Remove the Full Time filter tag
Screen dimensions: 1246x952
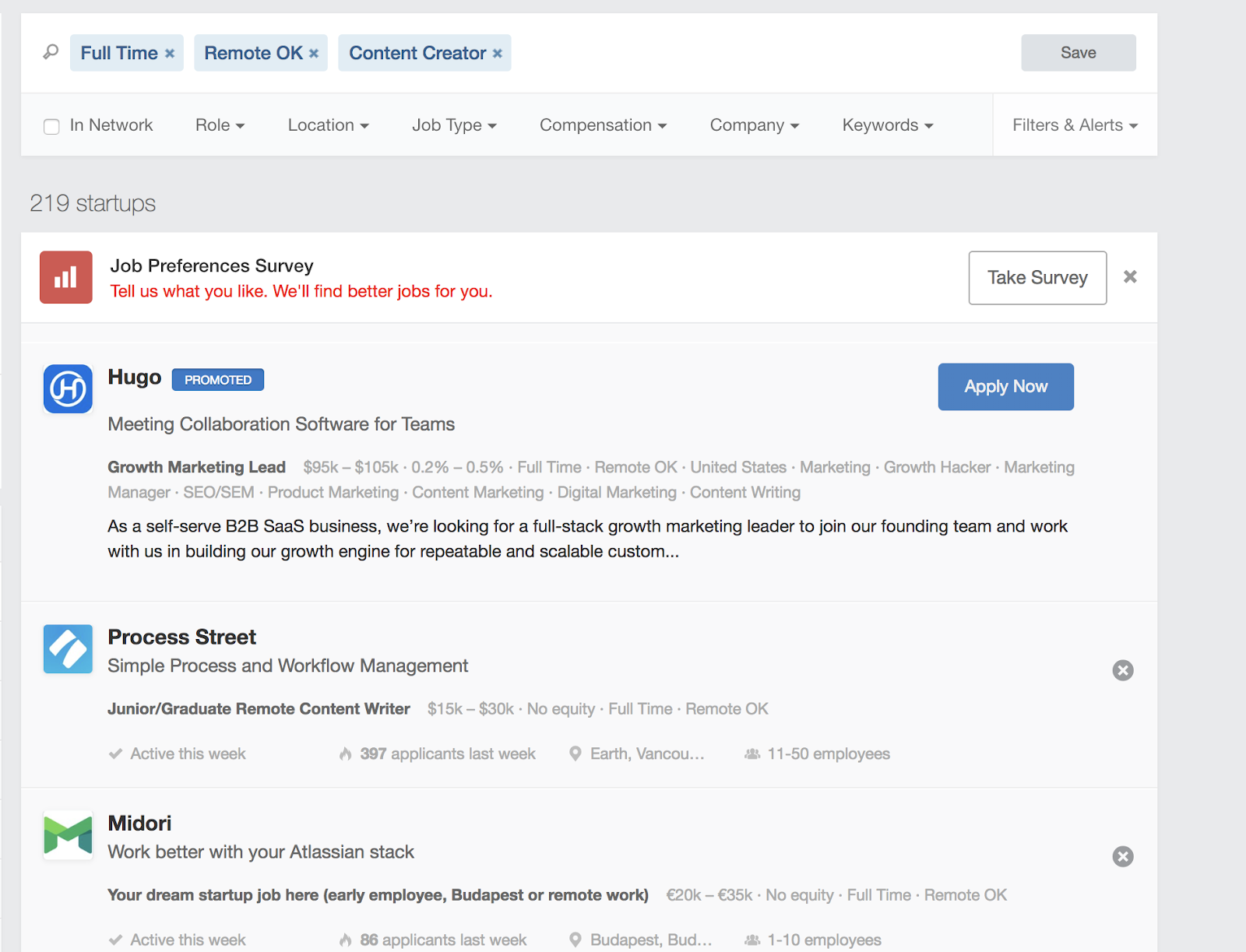(x=170, y=54)
